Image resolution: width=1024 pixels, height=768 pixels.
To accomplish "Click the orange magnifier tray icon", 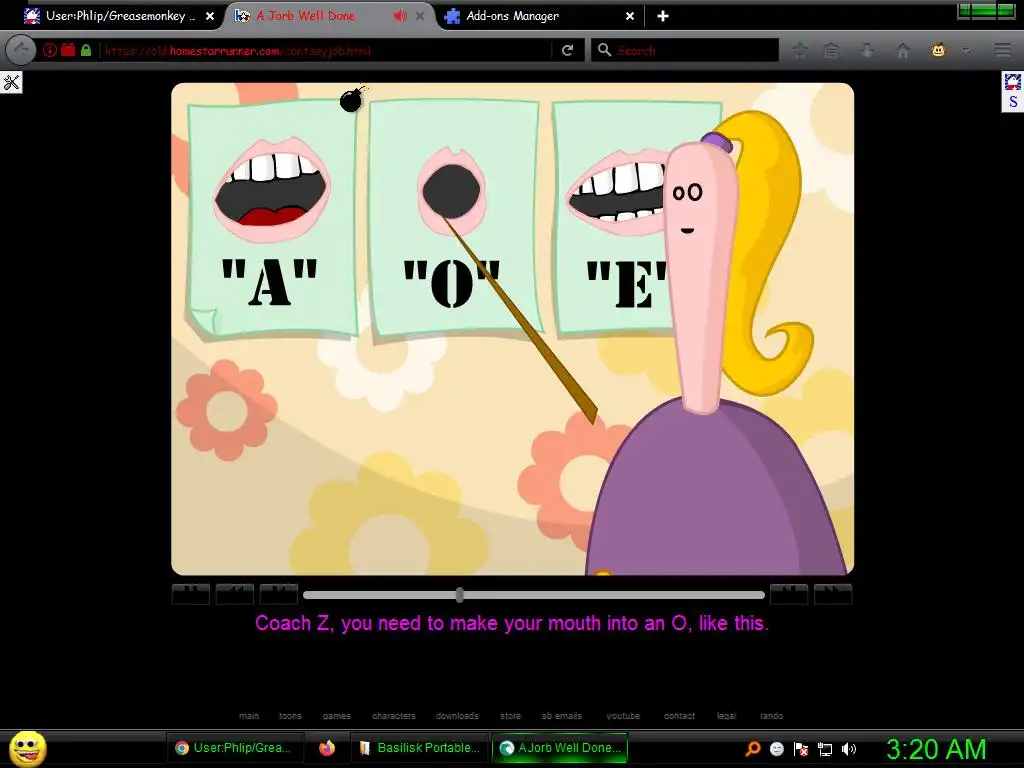I will (x=753, y=749).
